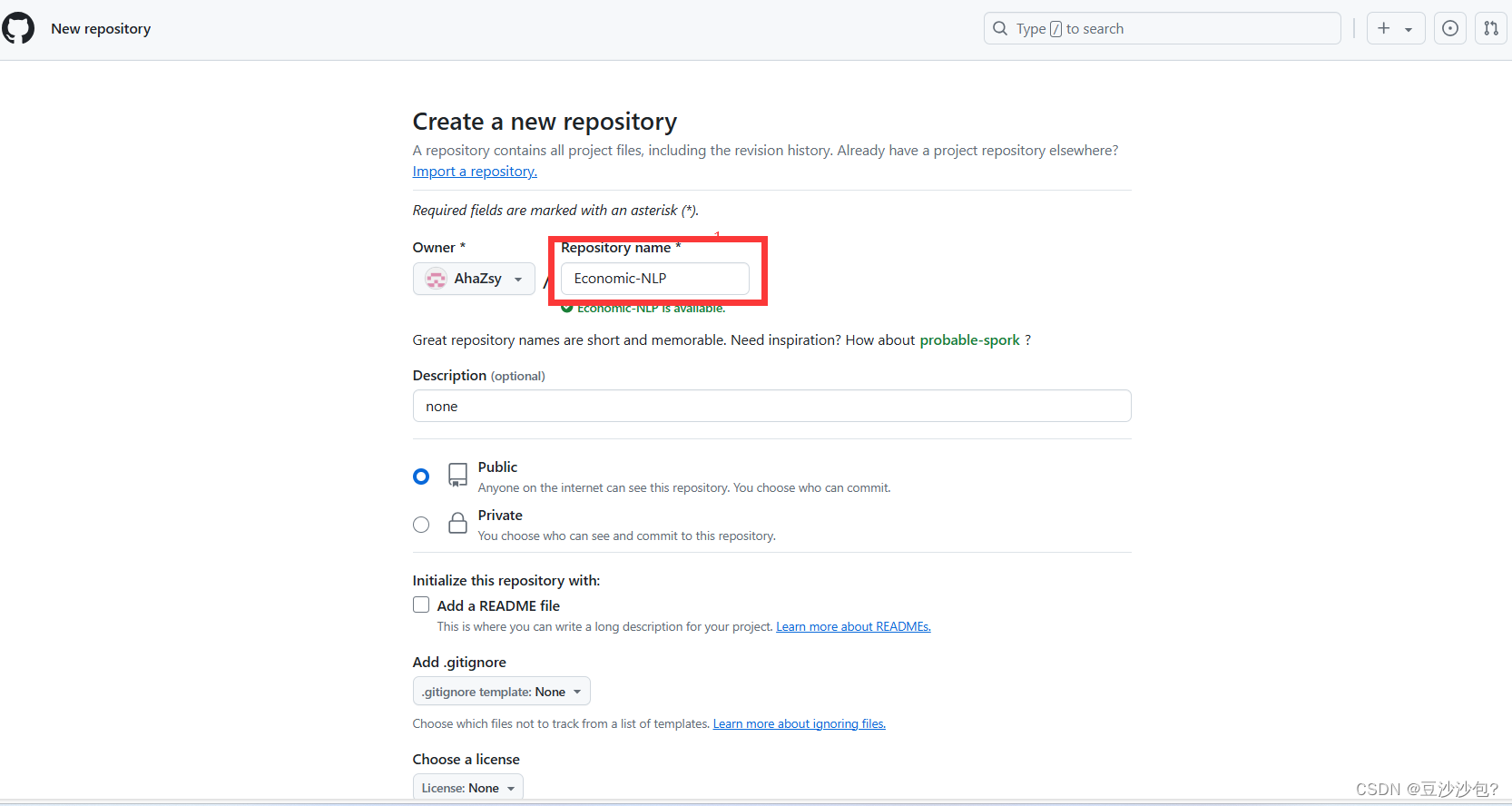Viewport: 1512px width, 806px height.
Task: Open the License None dropdown
Action: coord(468,787)
